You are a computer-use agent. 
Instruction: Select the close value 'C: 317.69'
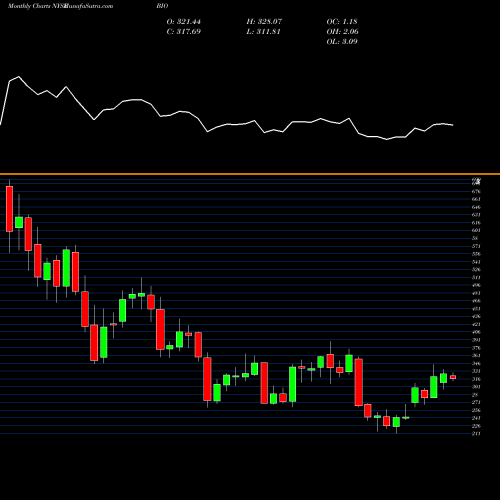[184, 32]
